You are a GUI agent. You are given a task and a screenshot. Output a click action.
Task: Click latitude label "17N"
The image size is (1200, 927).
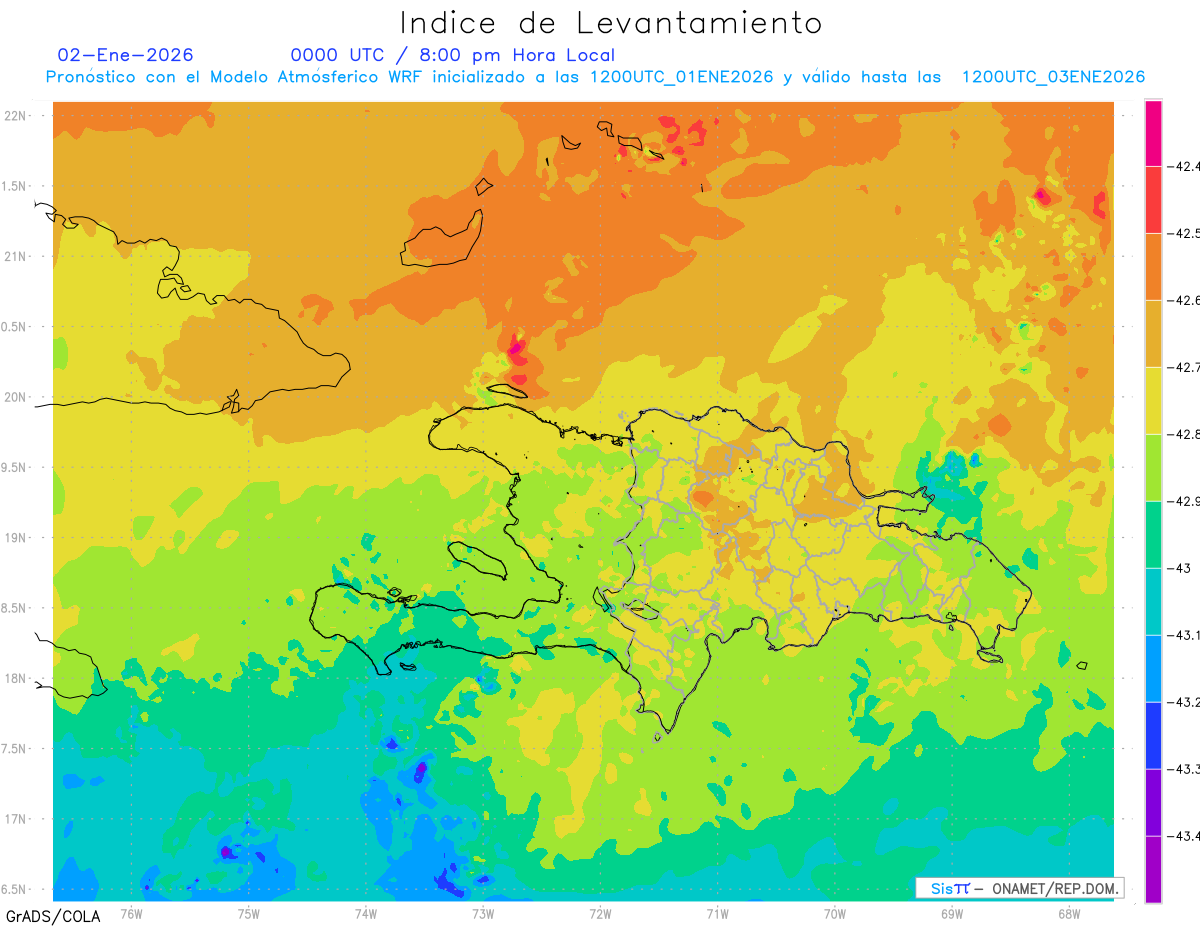tap(16, 819)
